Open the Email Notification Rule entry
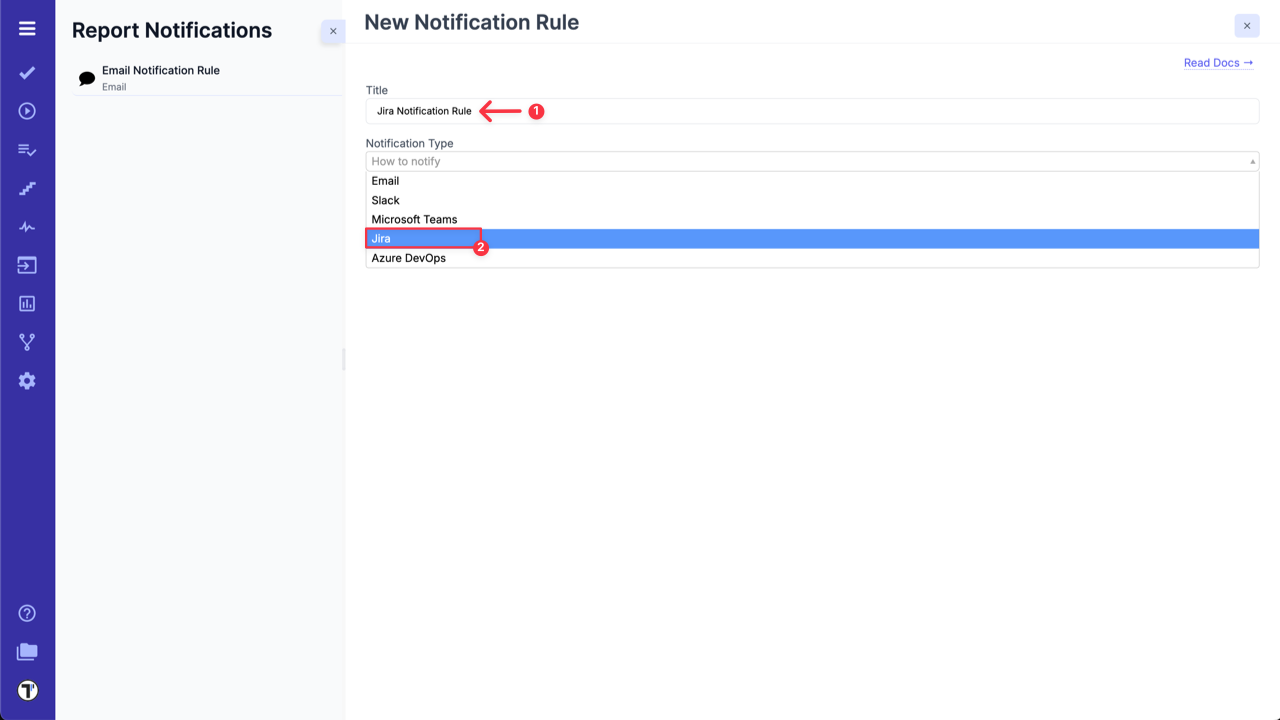This screenshot has height=720, width=1280. pos(161,77)
